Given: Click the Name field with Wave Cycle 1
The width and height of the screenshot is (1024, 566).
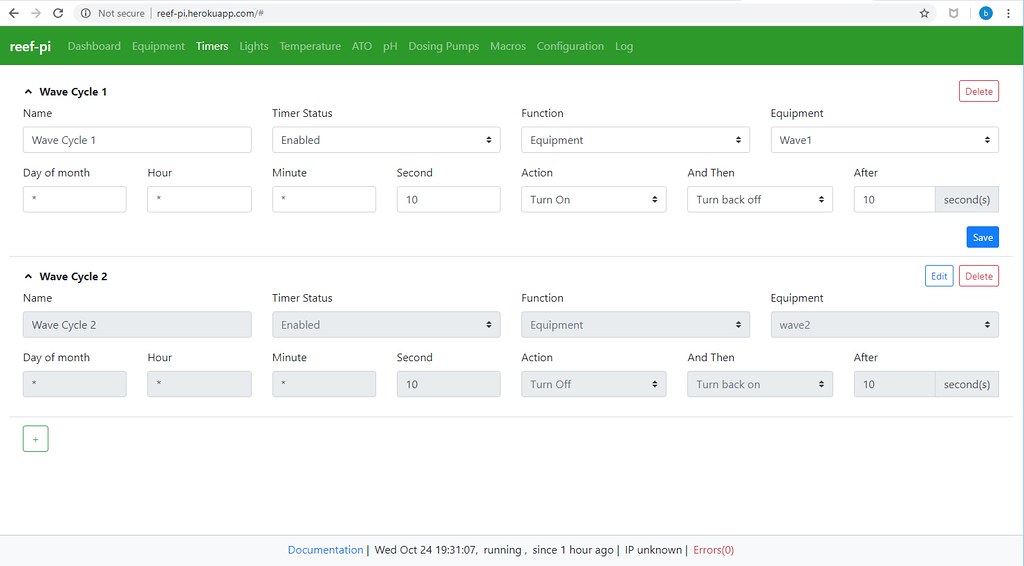Looking at the screenshot, I should tap(137, 140).
